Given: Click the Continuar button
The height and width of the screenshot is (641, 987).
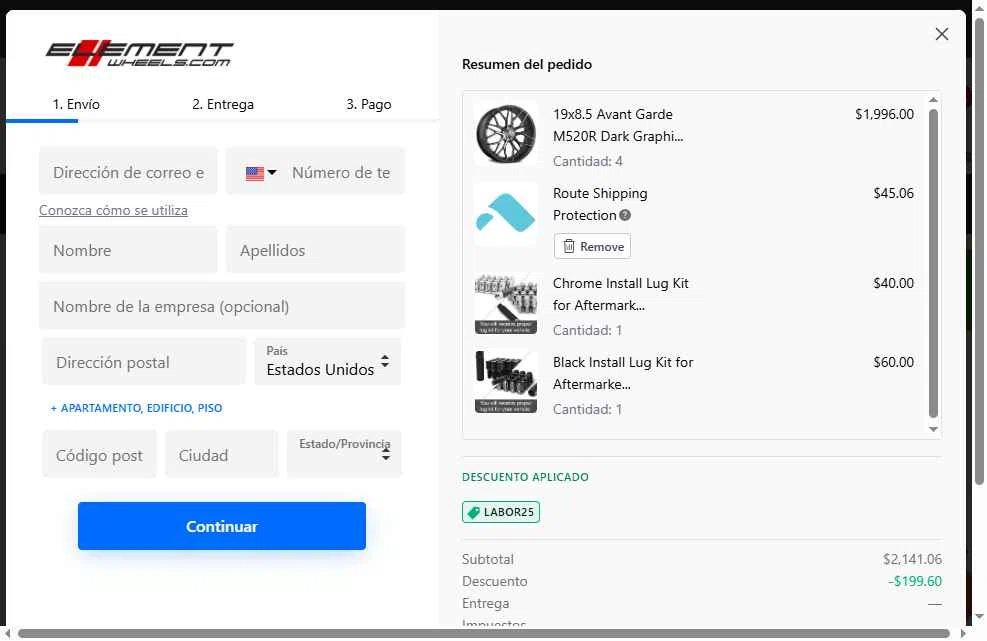Looking at the screenshot, I should [x=222, y=526].
